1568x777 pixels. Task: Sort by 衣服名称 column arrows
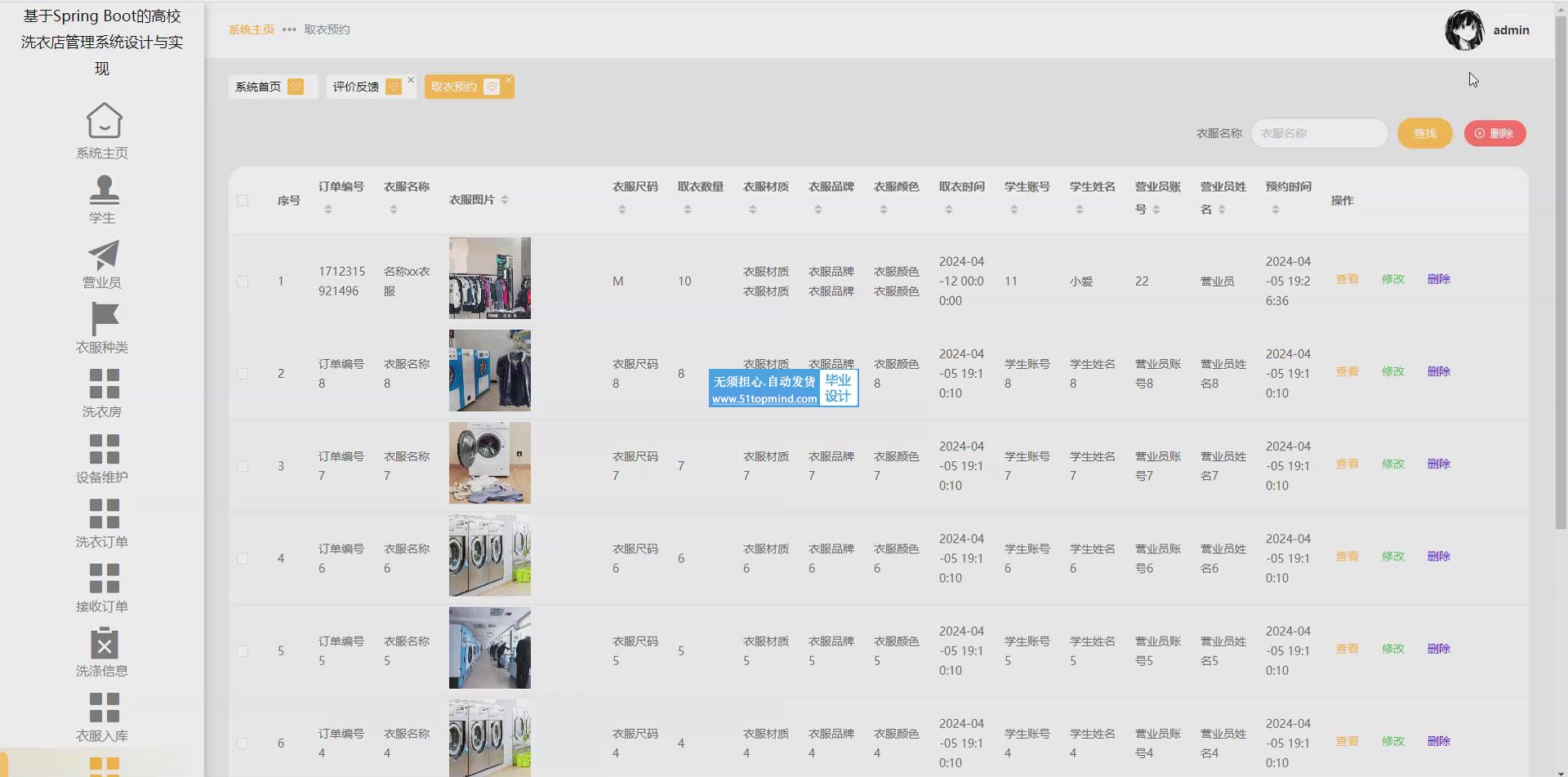click(394, 210)
